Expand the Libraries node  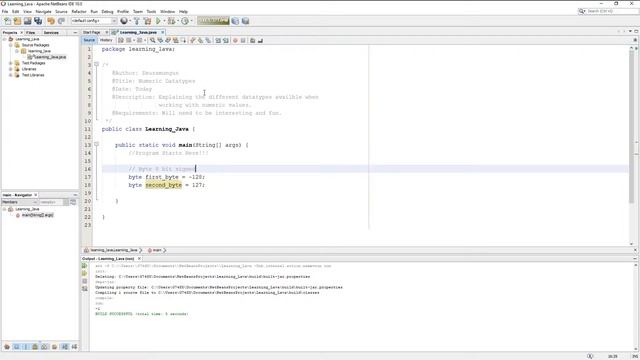[x=11, y=69]
